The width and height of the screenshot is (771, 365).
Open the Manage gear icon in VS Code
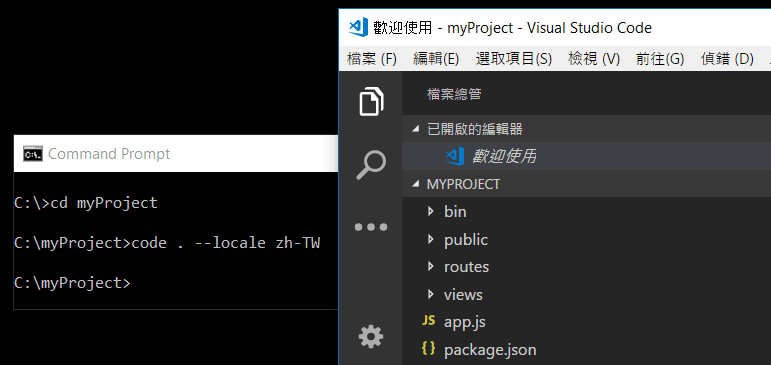point(371,337)
